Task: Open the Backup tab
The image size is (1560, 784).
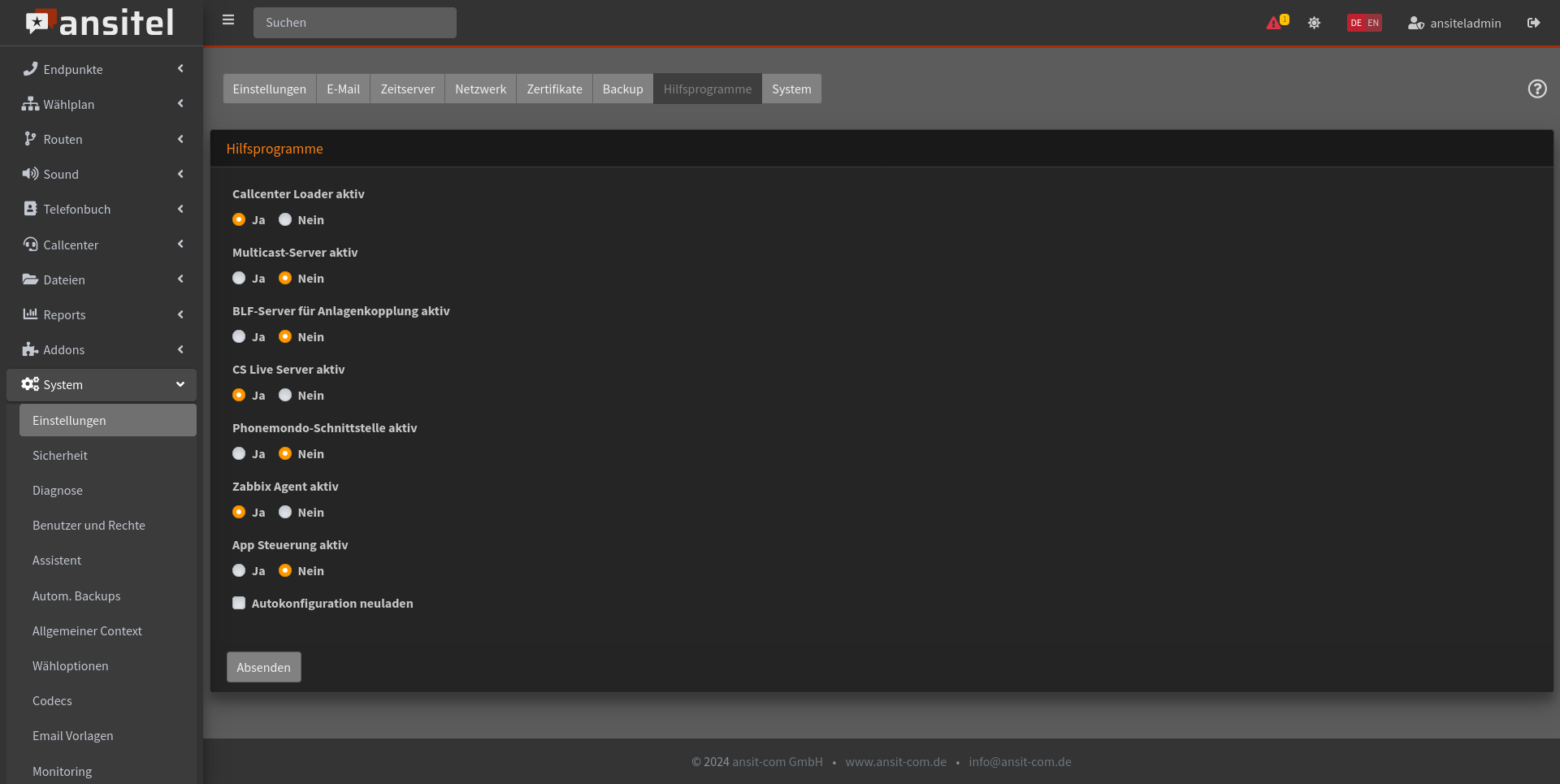Action: tap(622, 89)
